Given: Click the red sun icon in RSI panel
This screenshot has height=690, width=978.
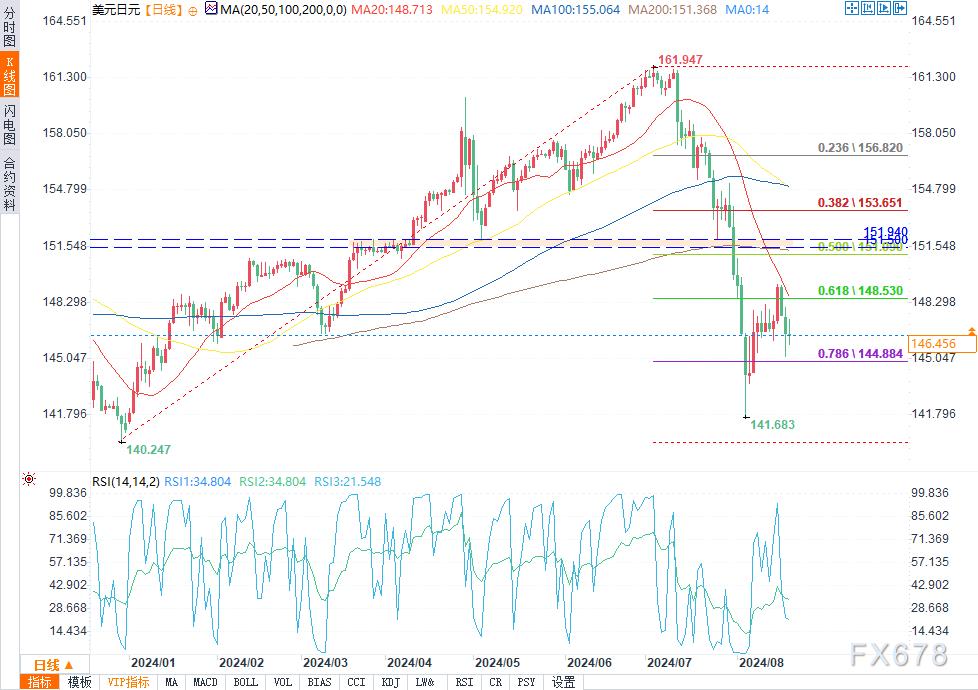Looking at the screenshot, I should click(x=29, y=479).
